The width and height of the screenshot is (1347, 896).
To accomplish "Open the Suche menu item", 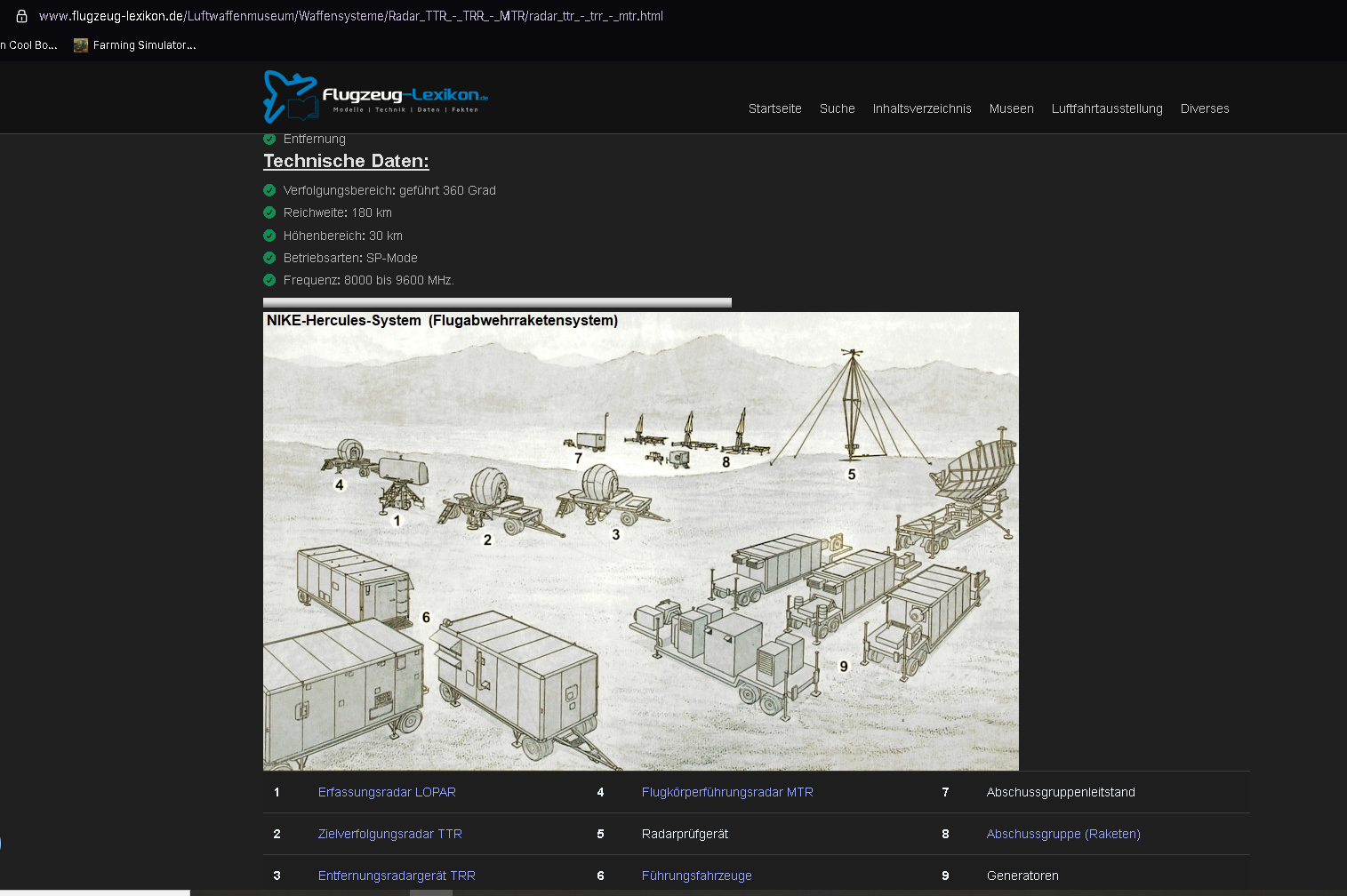I will pos(838,108).
